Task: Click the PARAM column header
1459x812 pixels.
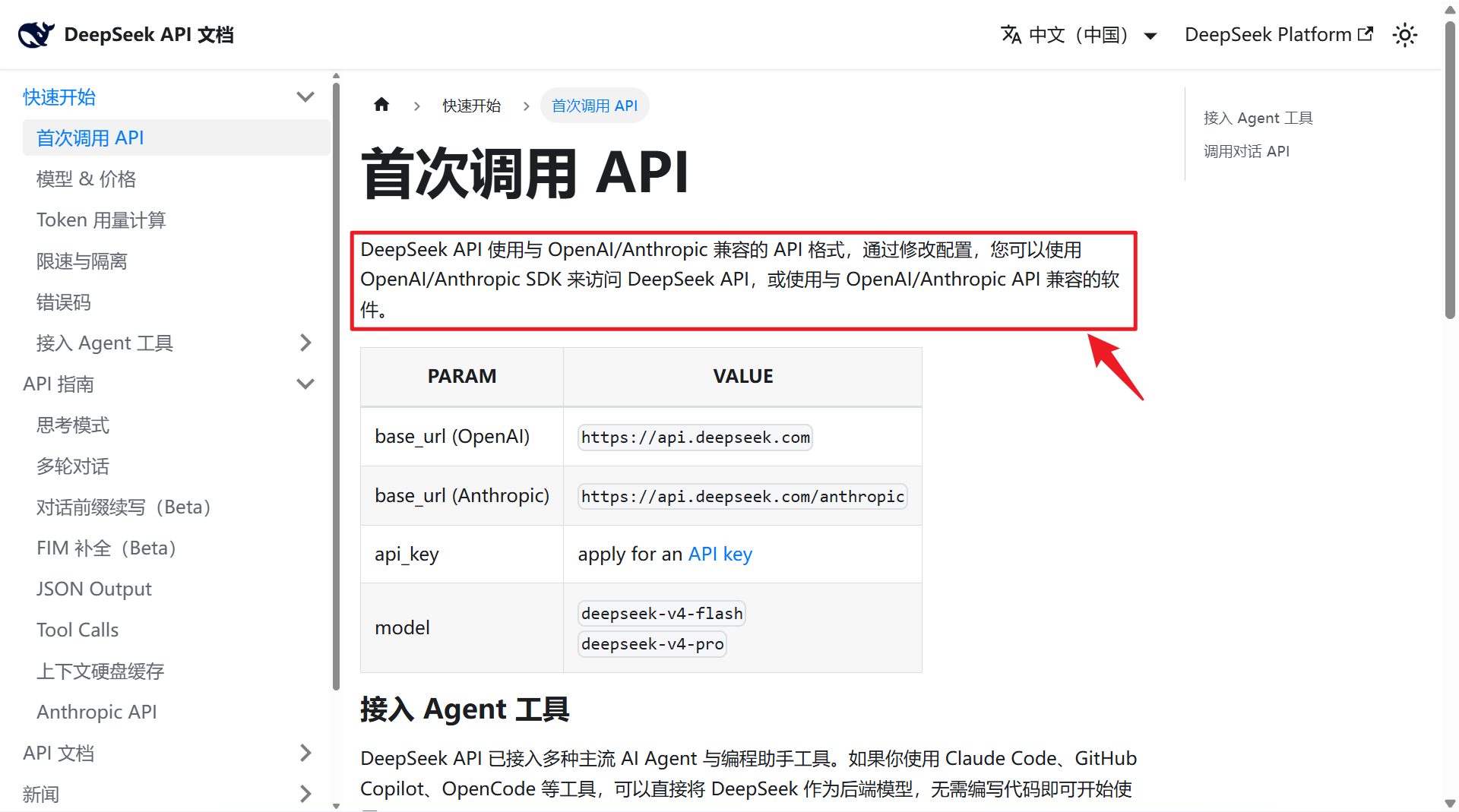Action: (x=462, y=377)
